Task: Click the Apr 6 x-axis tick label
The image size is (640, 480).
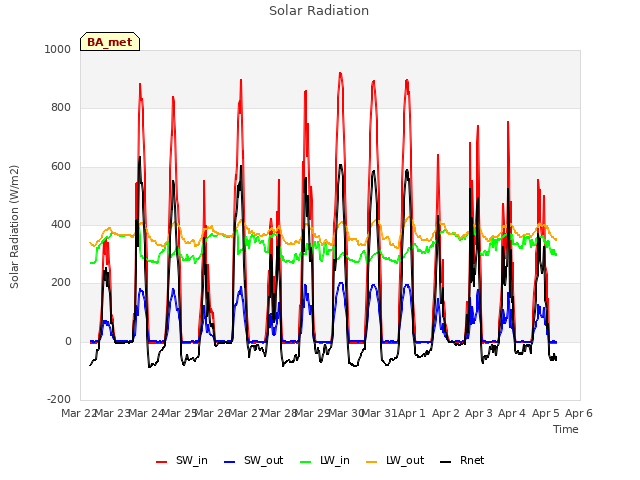Action: pos(579,413)
